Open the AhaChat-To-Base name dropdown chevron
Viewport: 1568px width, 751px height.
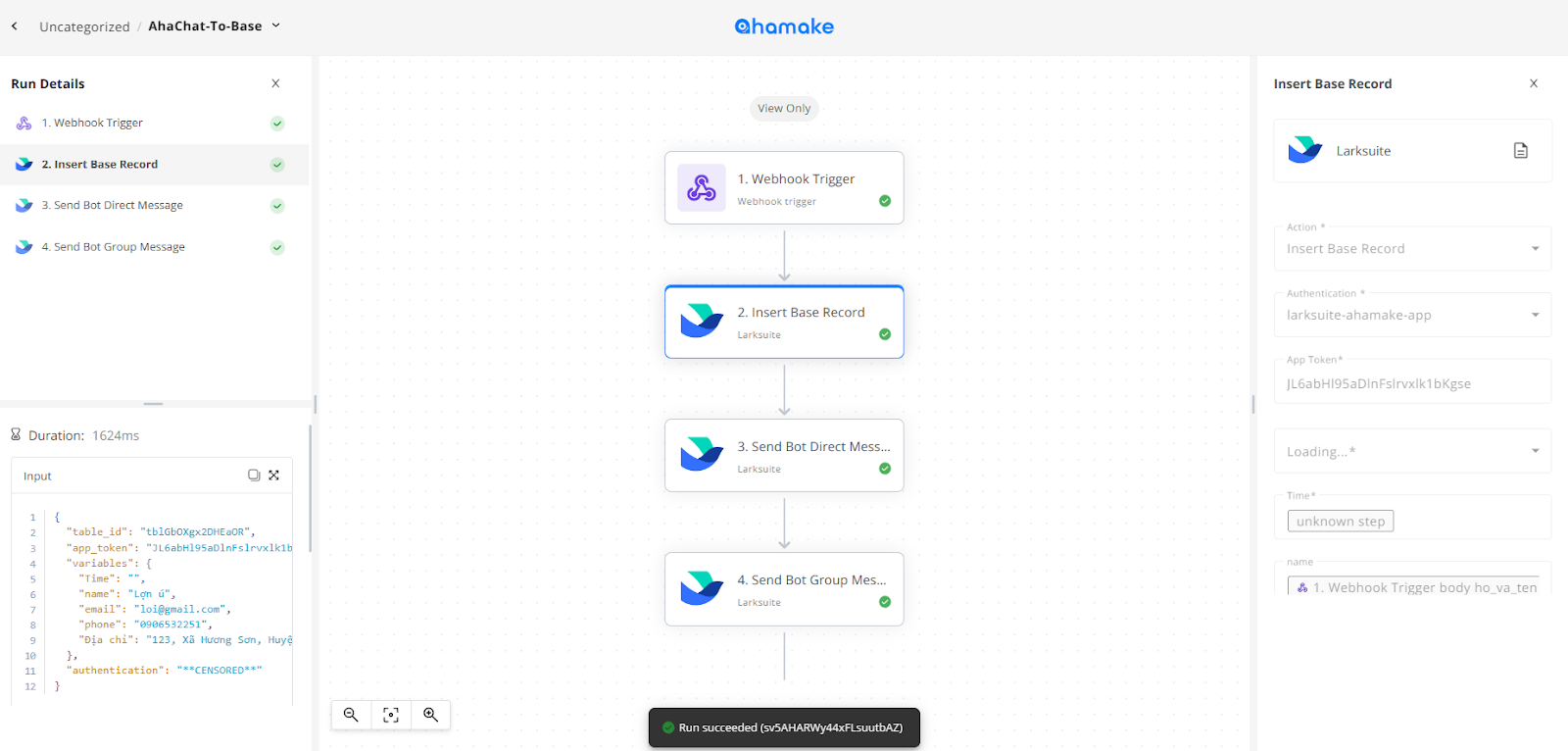pyautogui.click(x=275, y=25)
